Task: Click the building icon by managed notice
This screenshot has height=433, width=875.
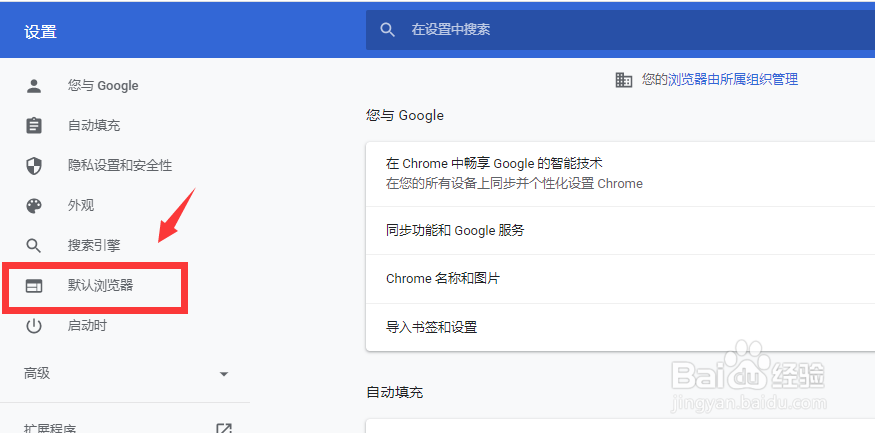Action: pyautogui.click(x=624, y=80)
